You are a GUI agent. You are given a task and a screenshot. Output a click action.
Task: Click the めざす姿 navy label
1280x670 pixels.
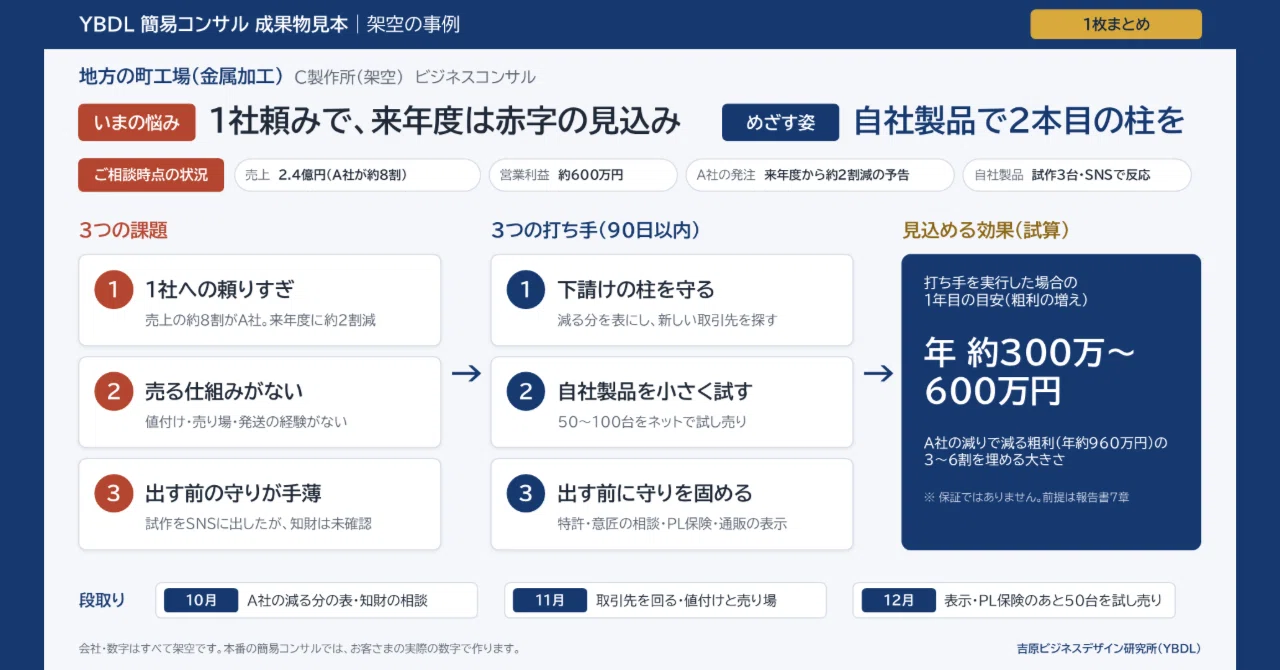coord(780,123)
